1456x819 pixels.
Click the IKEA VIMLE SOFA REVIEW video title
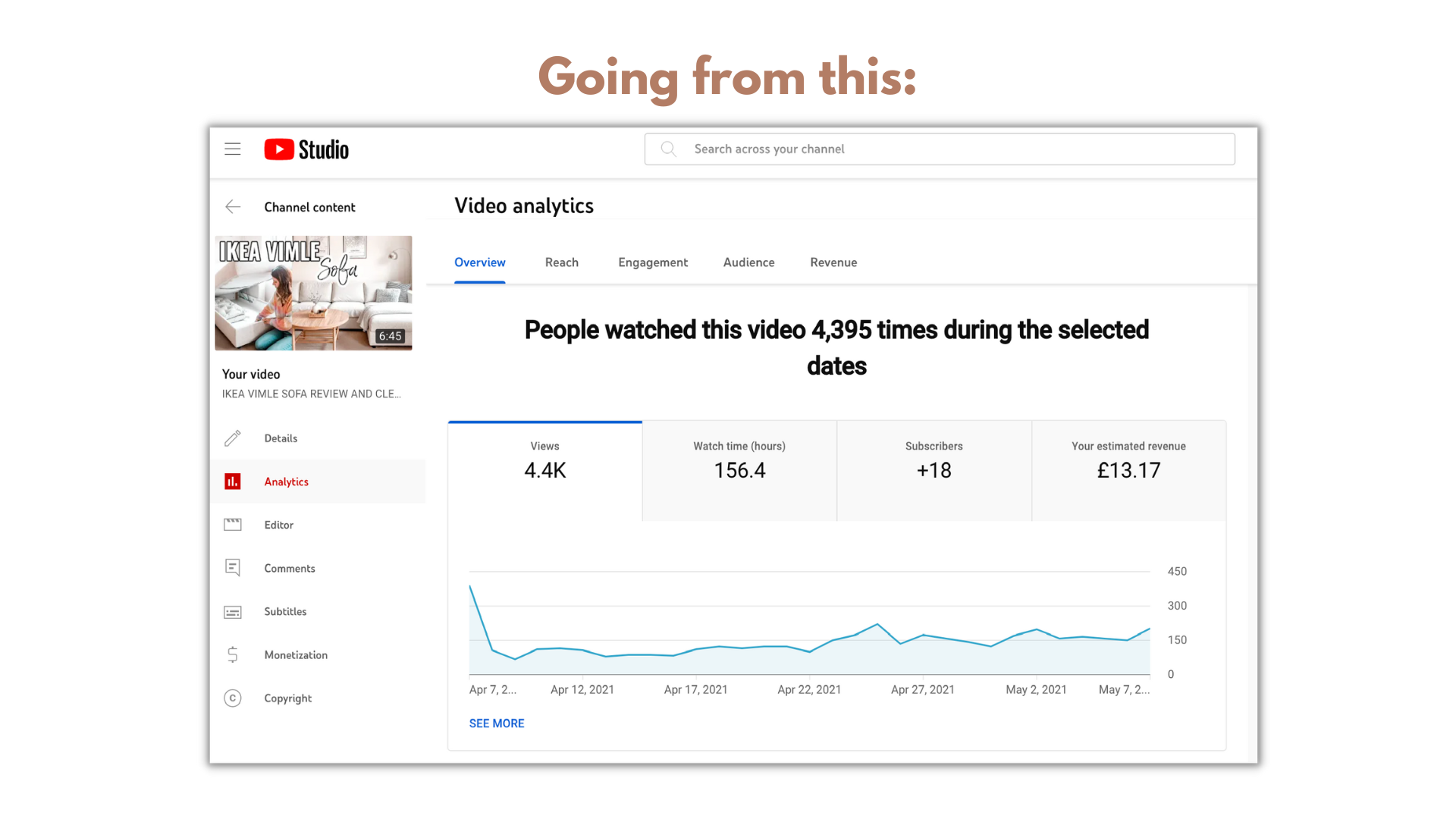311,394
